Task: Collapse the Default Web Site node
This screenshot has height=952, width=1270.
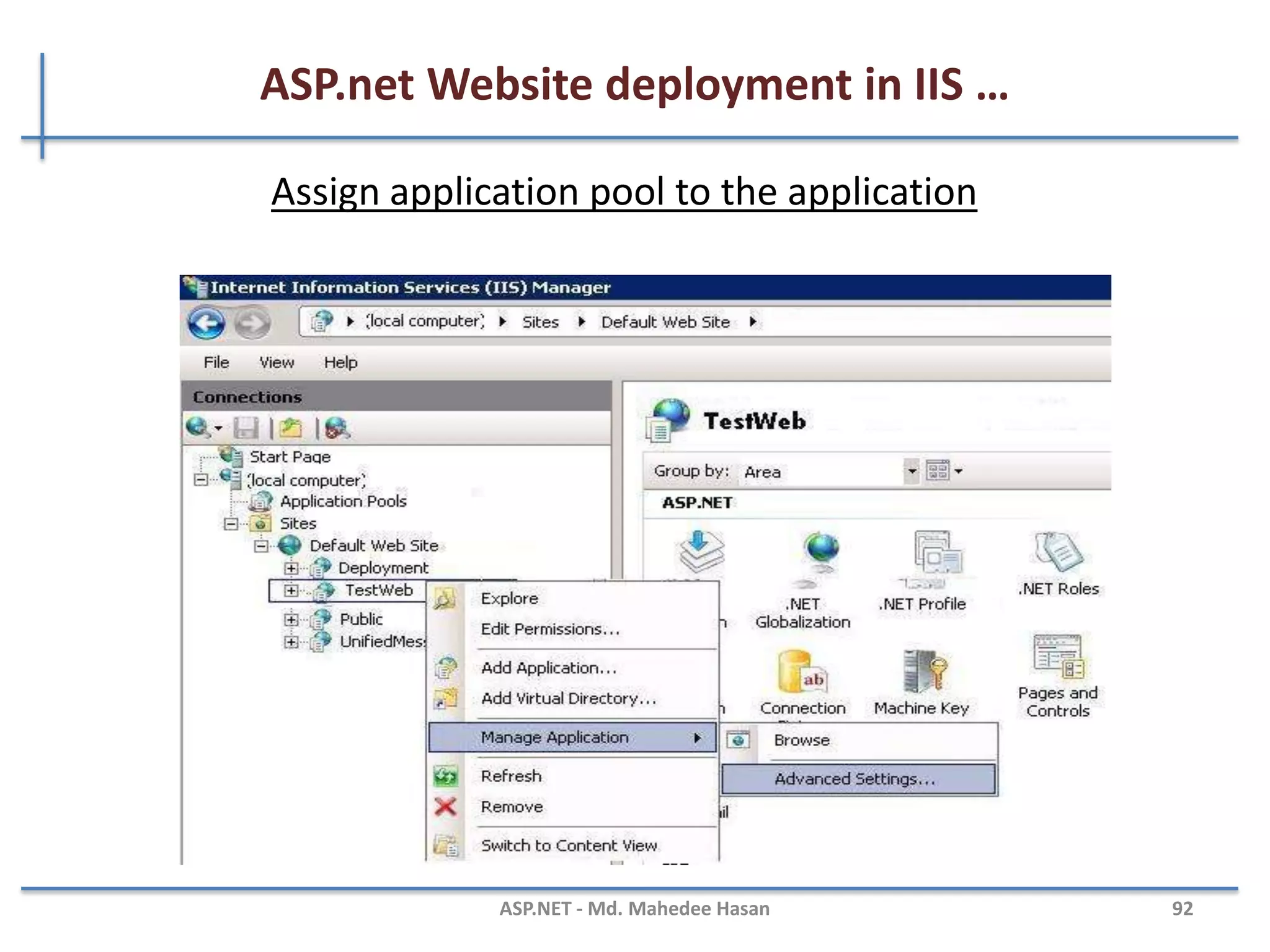Action: 262,546
